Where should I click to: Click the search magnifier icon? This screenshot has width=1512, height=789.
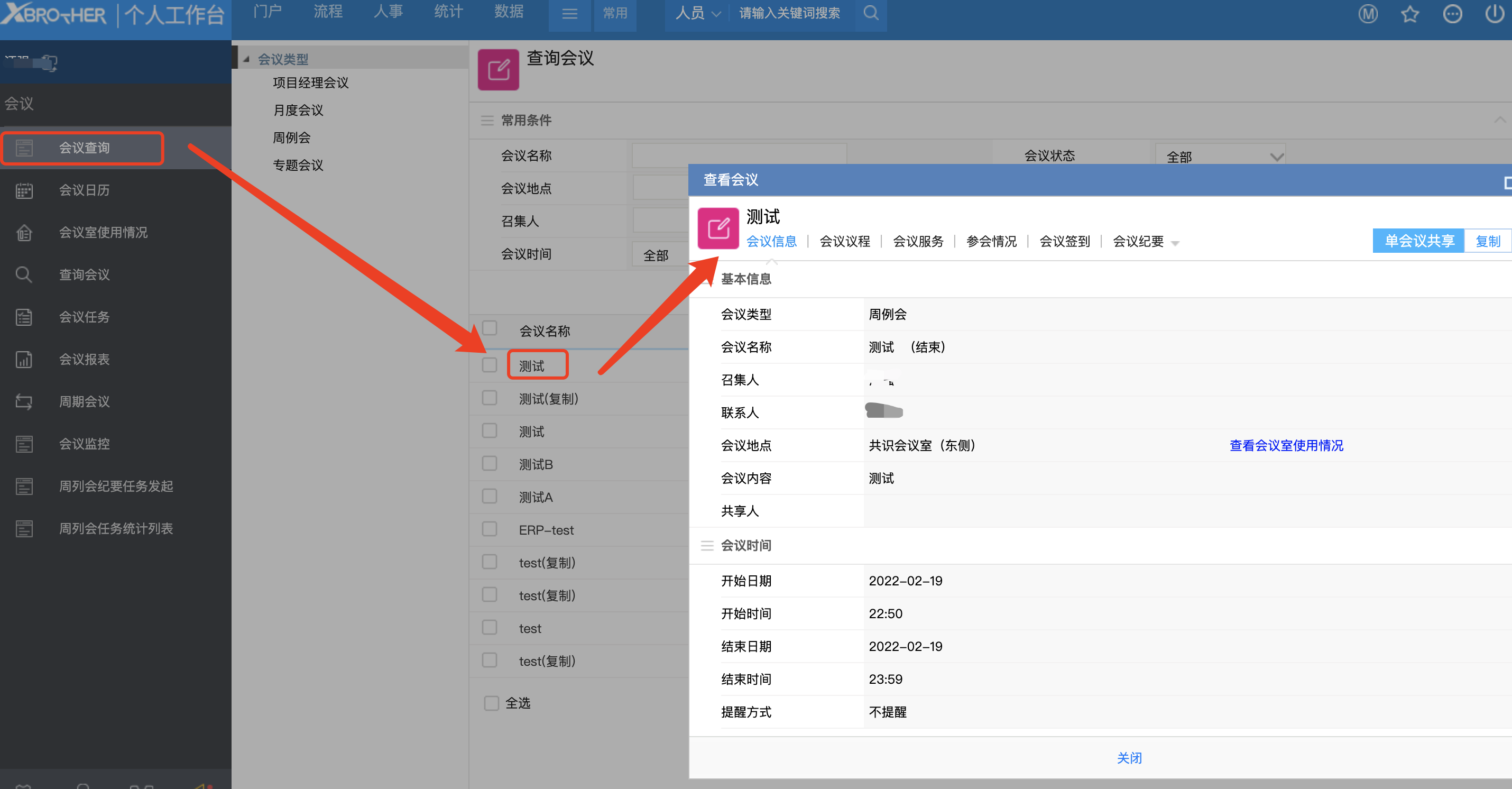point(871,13)
